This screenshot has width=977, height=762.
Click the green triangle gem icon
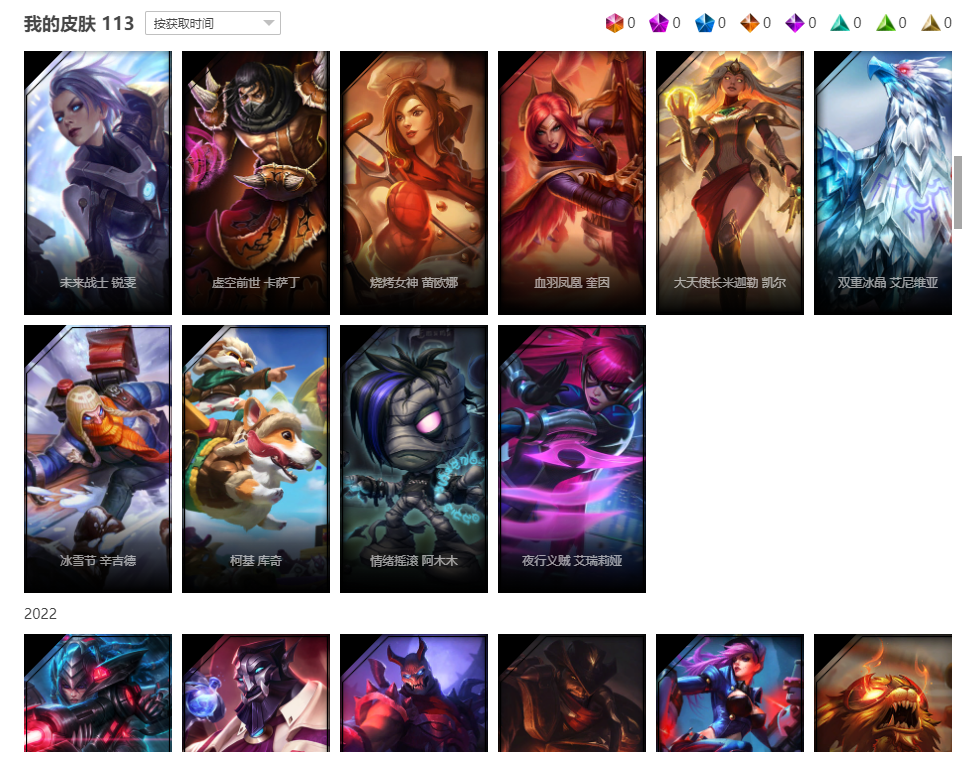(x=885, y=24)
